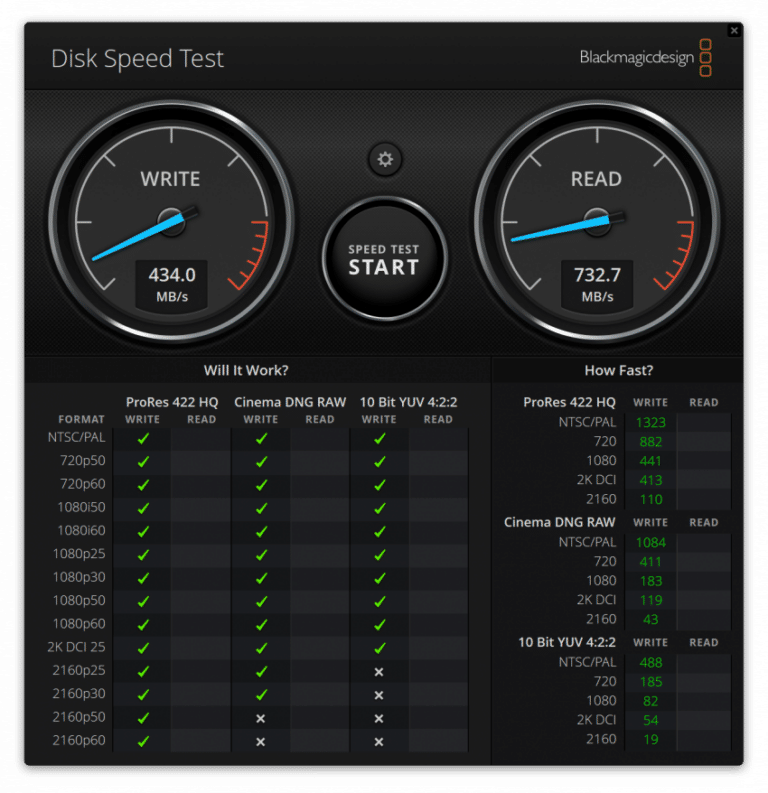Click the 882 write value
Screen dimensions: 768x793
[x=650, y=442]
